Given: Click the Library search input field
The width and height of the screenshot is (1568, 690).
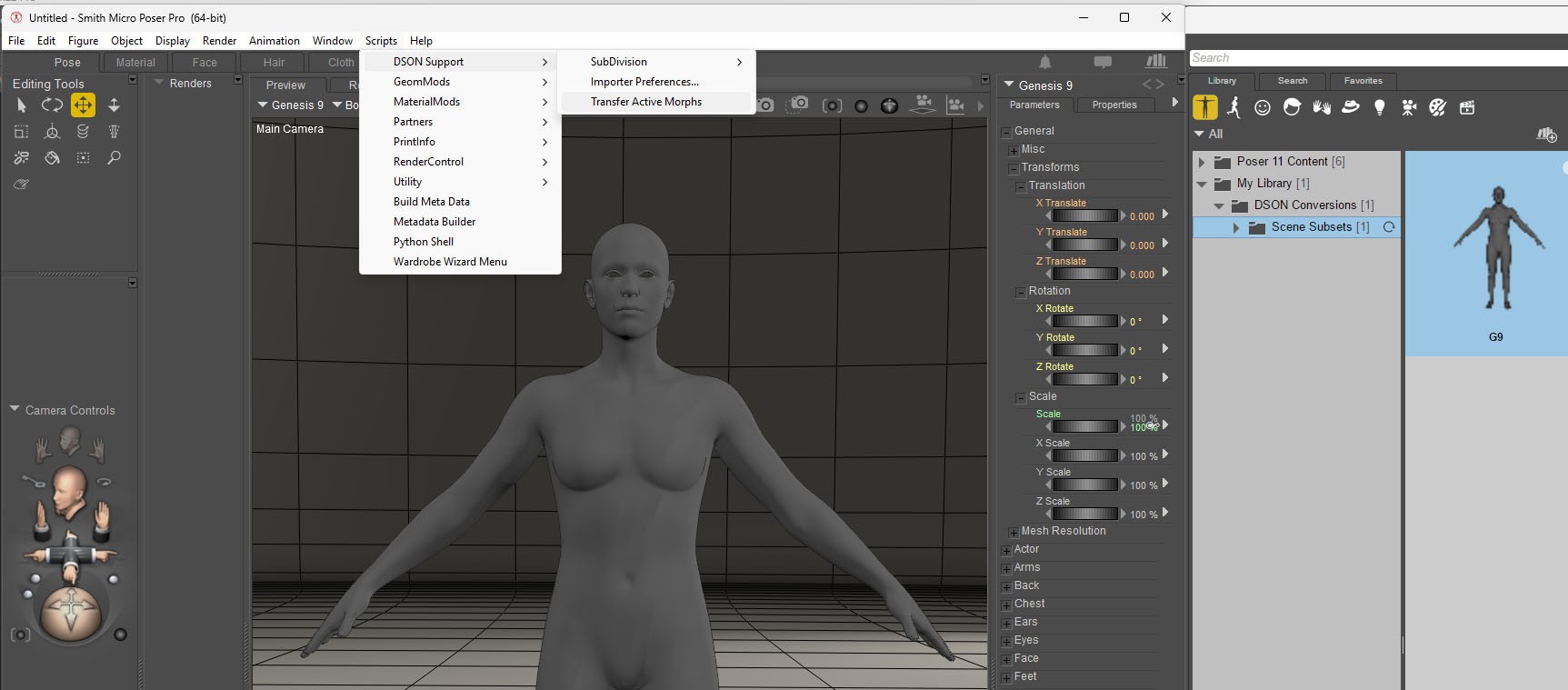Looking at the screenshot, I should click(x=1378, y=58).
